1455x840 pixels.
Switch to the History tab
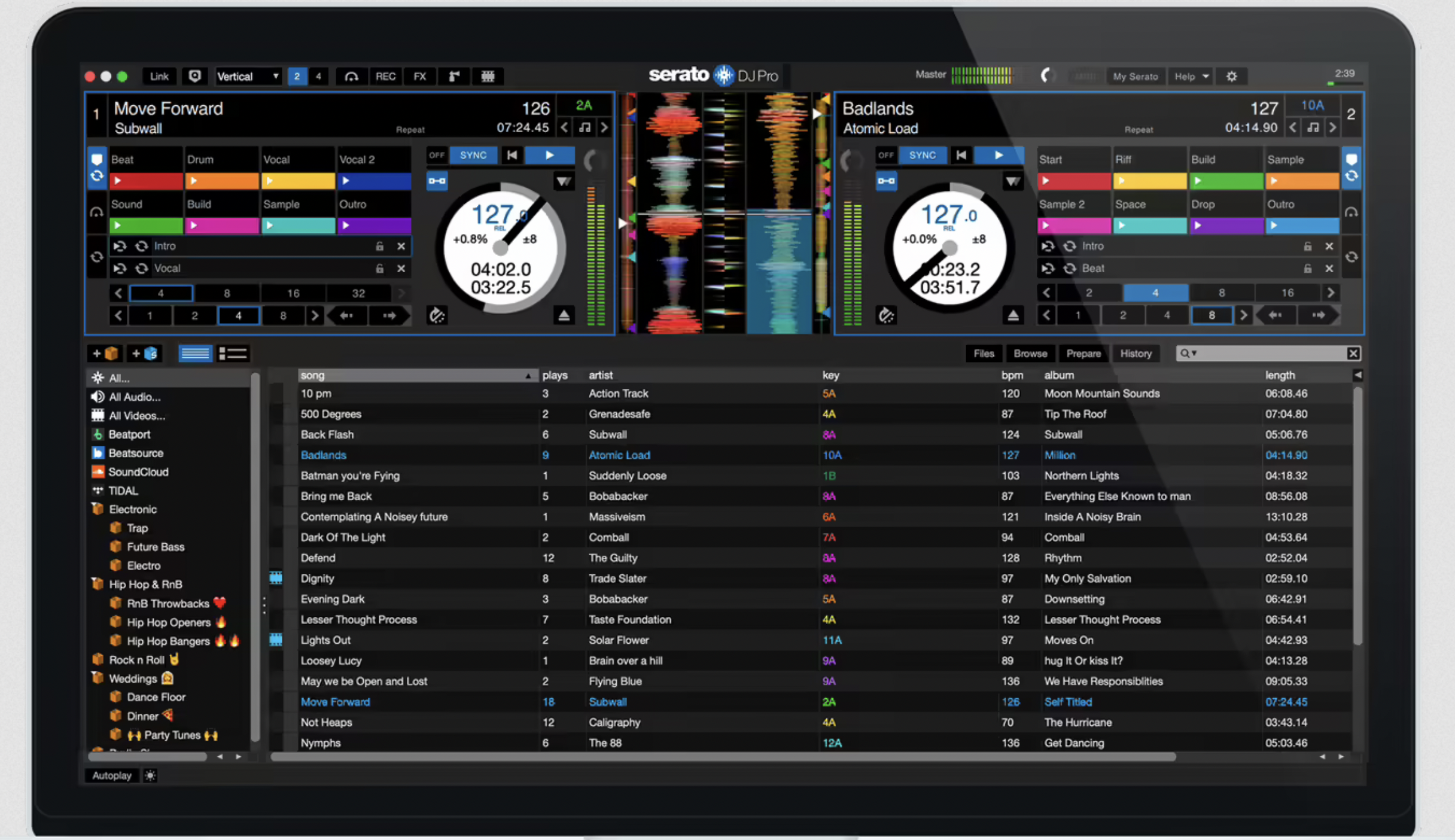tap(1136, 353)
